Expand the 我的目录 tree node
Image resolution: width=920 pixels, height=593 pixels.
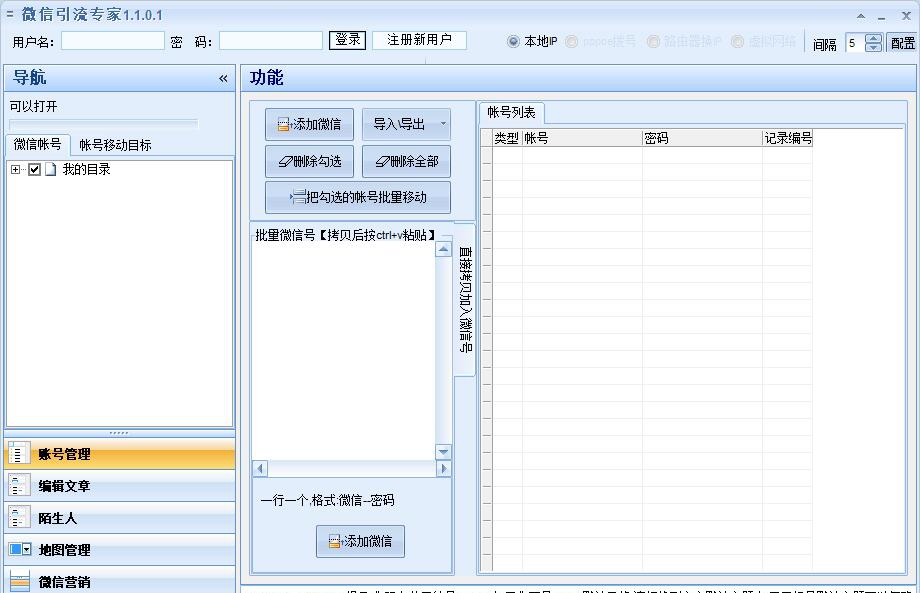[x=15, y=169]
